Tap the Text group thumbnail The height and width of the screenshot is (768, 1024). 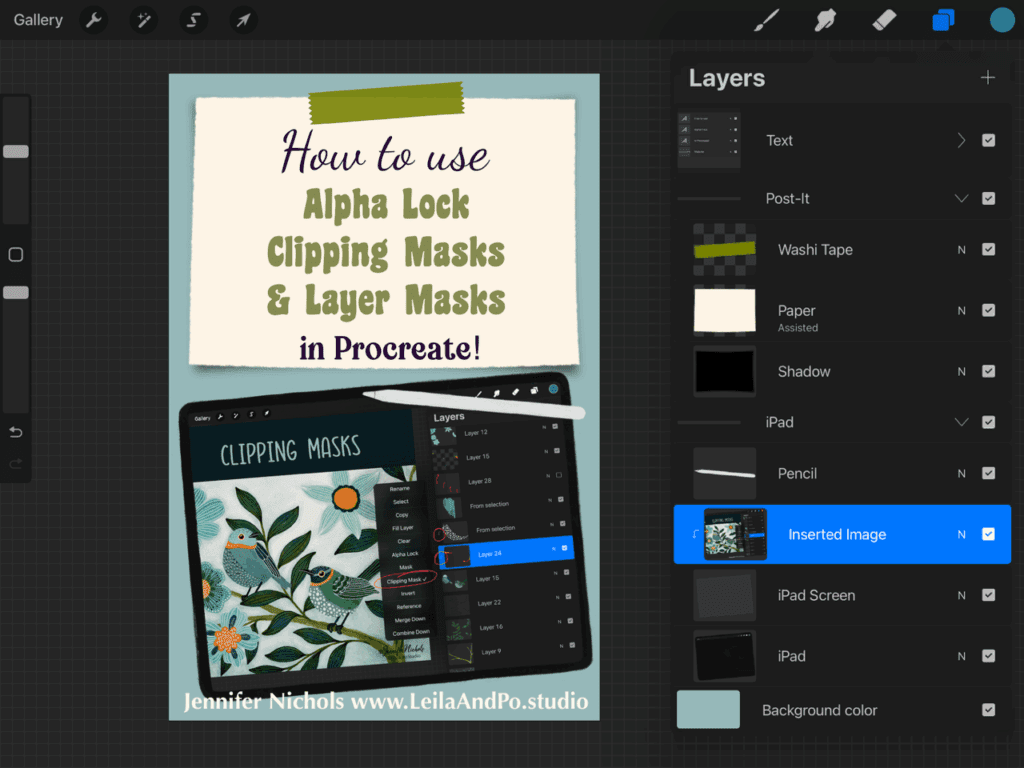(x=709, y=140)
